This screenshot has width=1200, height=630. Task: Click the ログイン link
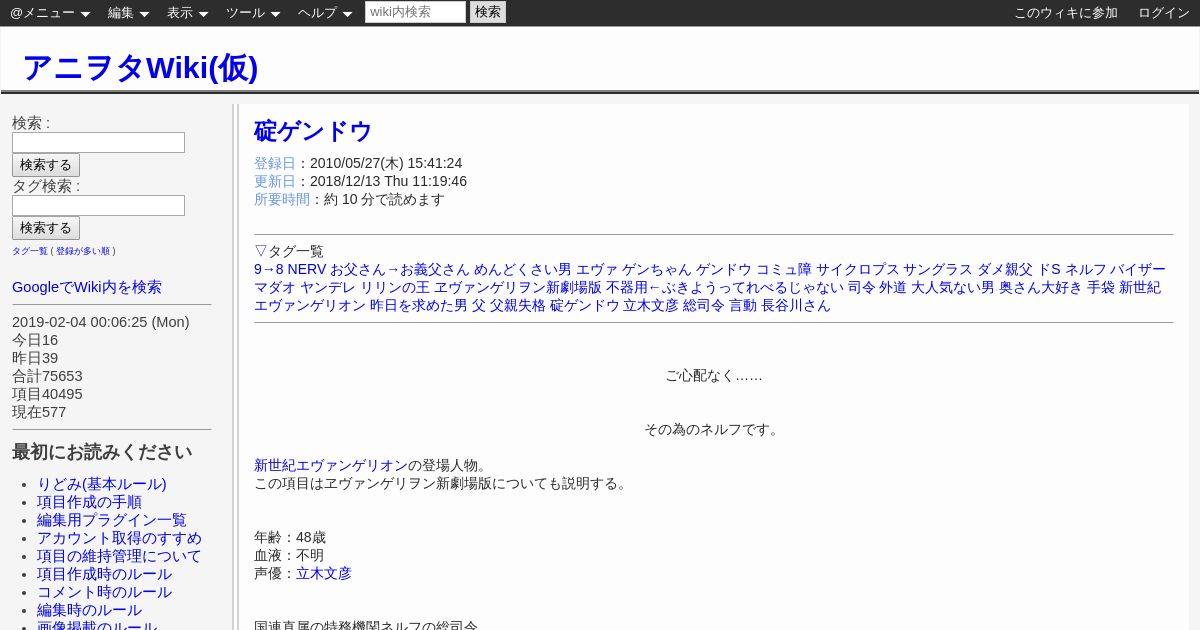1164,13
